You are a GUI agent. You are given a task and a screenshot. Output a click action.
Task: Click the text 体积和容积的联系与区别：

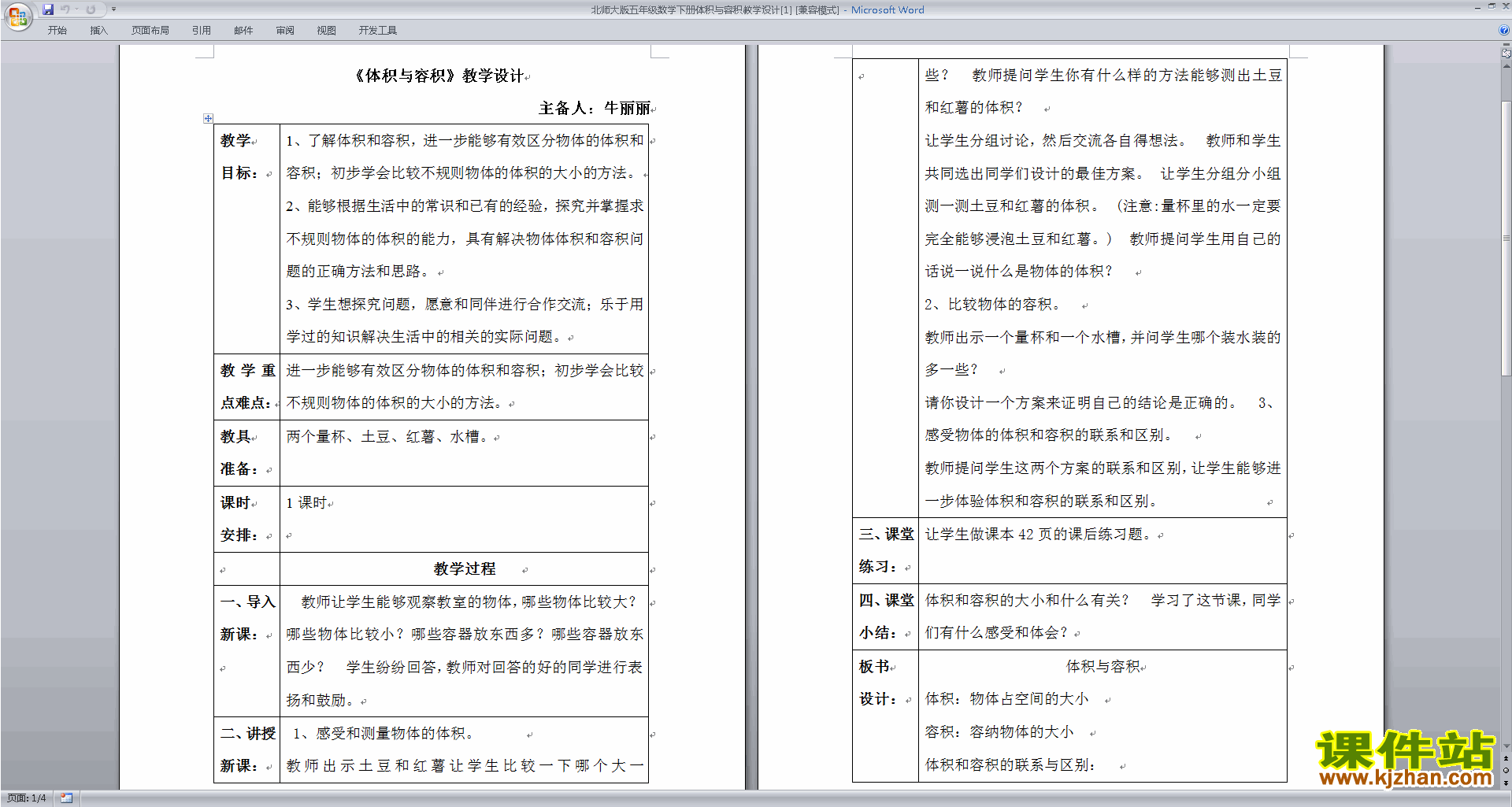(x=1011, y=764)
